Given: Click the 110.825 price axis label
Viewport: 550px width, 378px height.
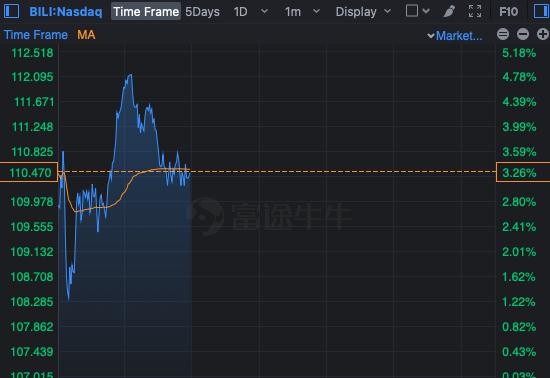Looking at the screenshot, I should (x=32, y=152).
